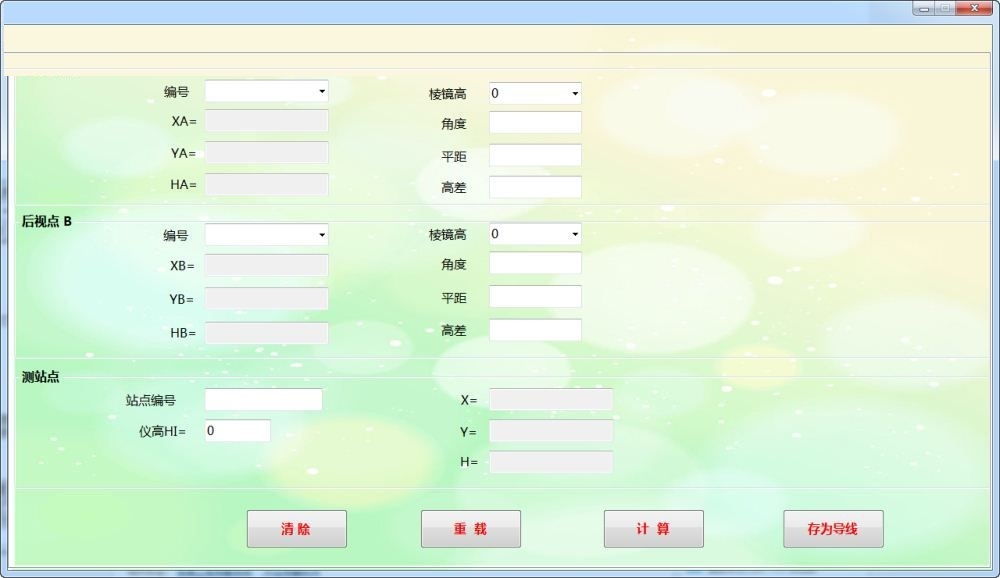This screenshot has width=1000, height=578.
Task: Click the 测站点 H= result field
Action: pyautogui.click(x=551, y=462)
